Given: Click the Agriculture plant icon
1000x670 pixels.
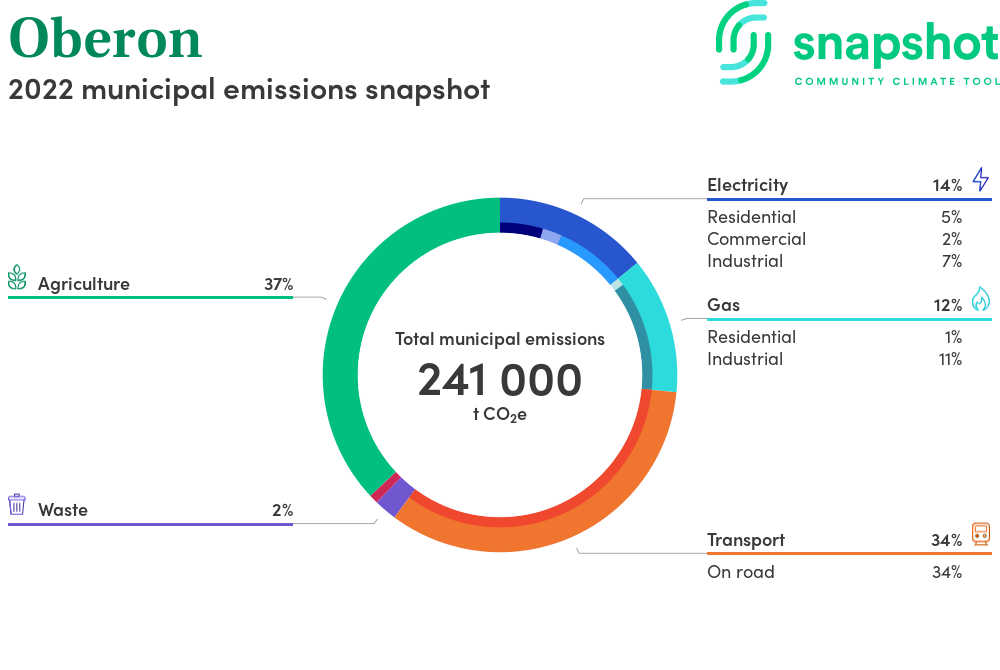Looking at the screenshot, I should point(17,279).
